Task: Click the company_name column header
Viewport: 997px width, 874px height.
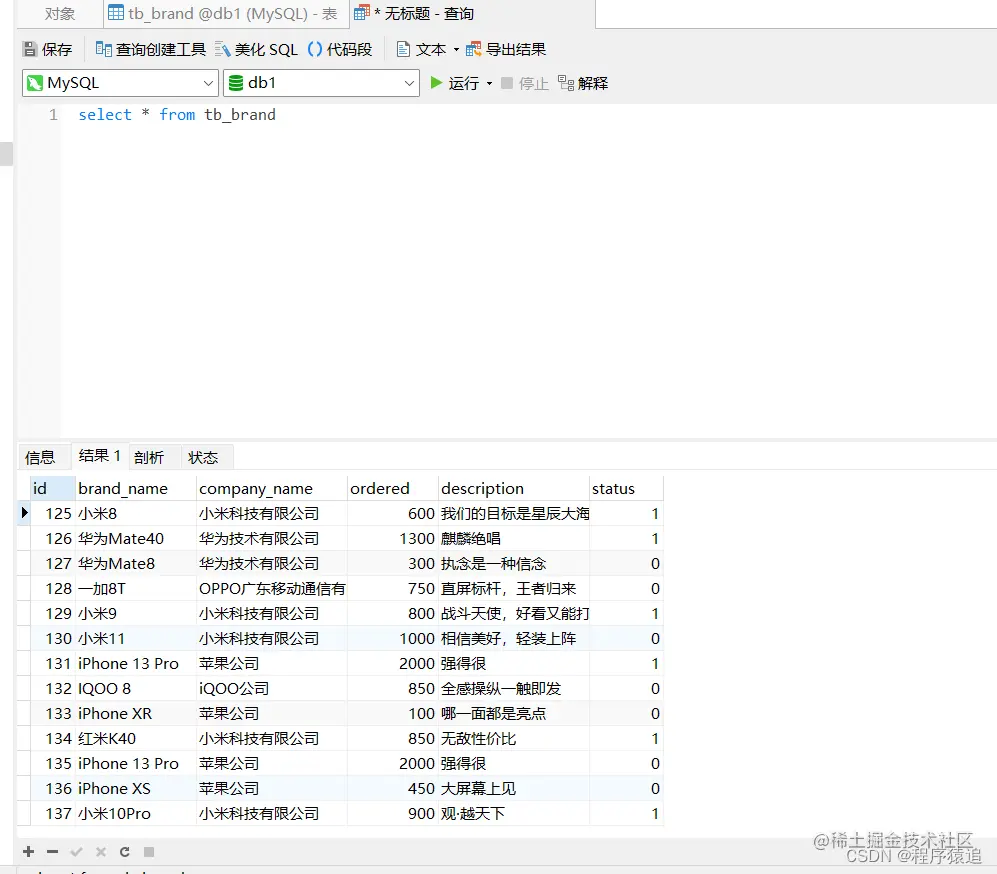Action: point(272,488)
